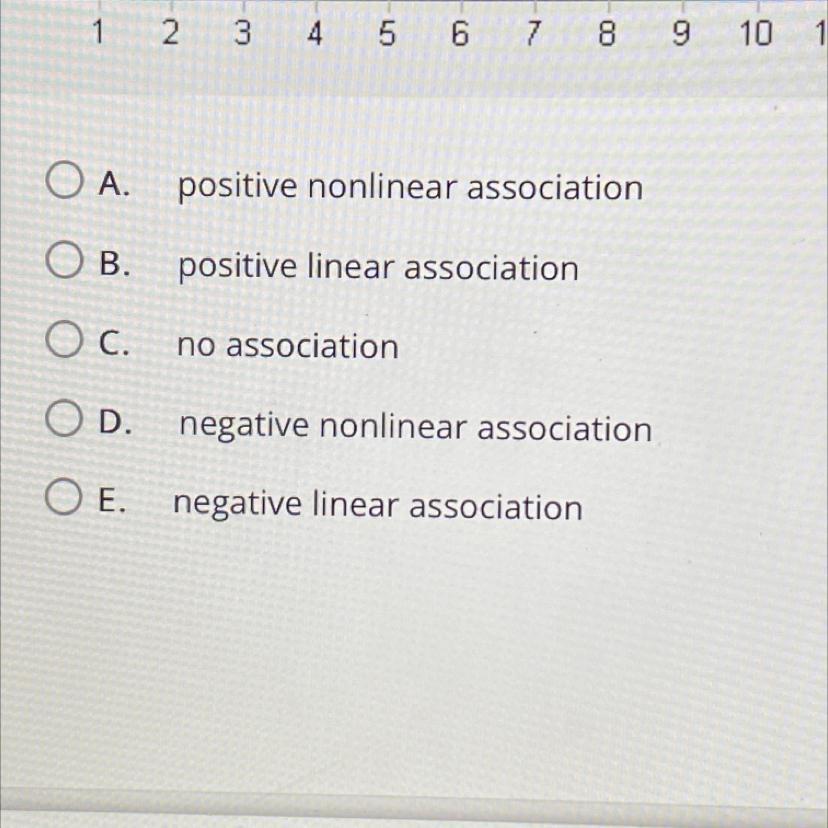Viewport: 828px width, 828px height.
Task: Click the letter "C." option label
Action: pyautogui.click(x=115, y=344)
